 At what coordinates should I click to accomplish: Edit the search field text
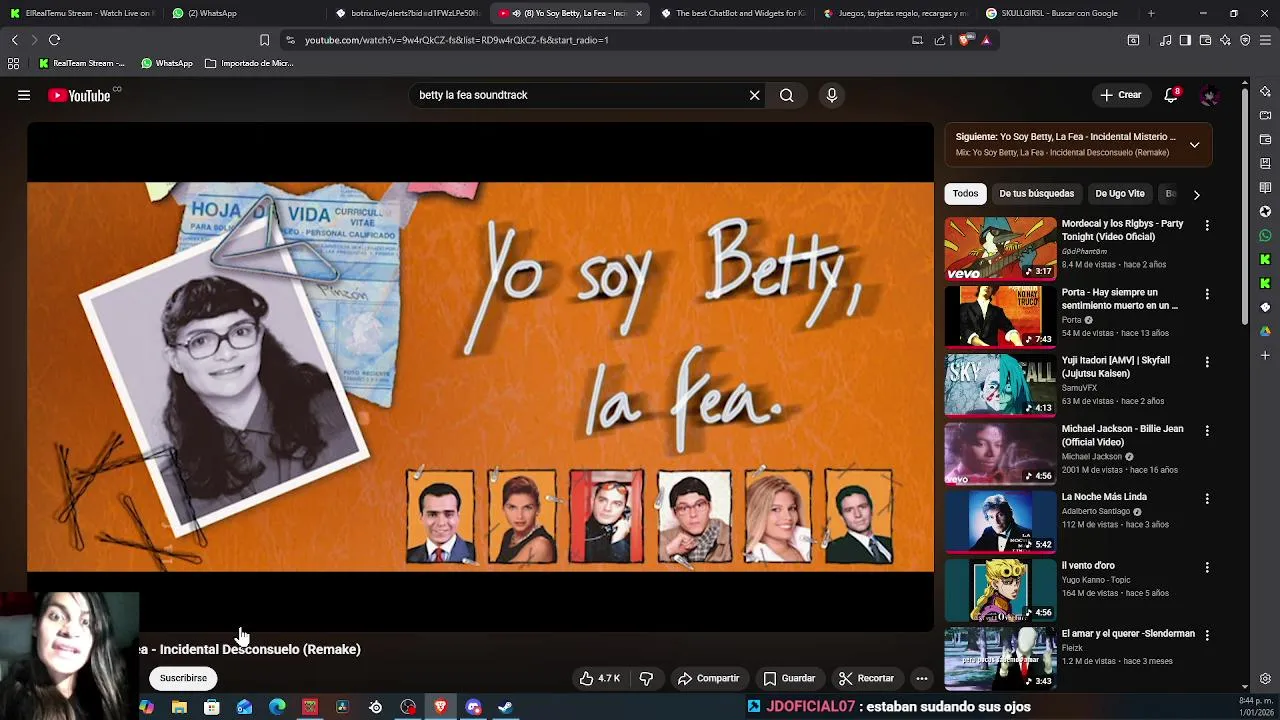pos(580,95)
